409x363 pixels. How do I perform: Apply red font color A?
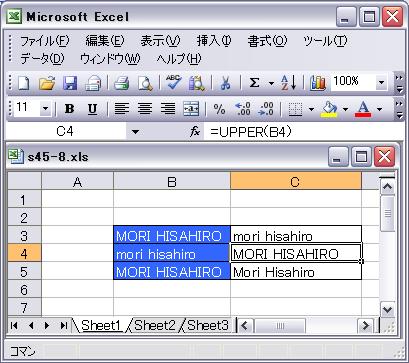click(x=363, y=109)
